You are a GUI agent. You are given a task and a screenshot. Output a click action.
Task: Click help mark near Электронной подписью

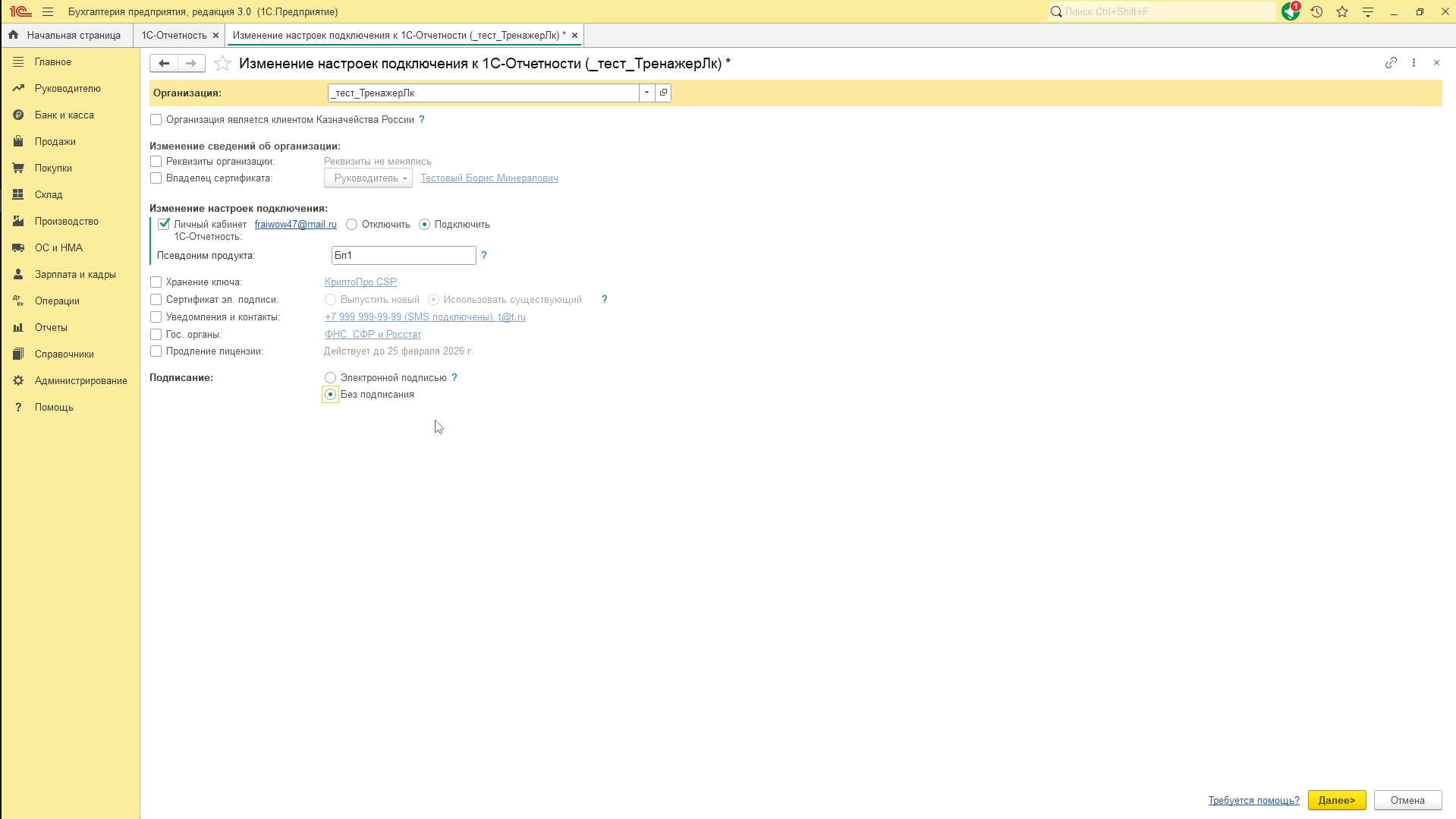click(x=454, y=378)
